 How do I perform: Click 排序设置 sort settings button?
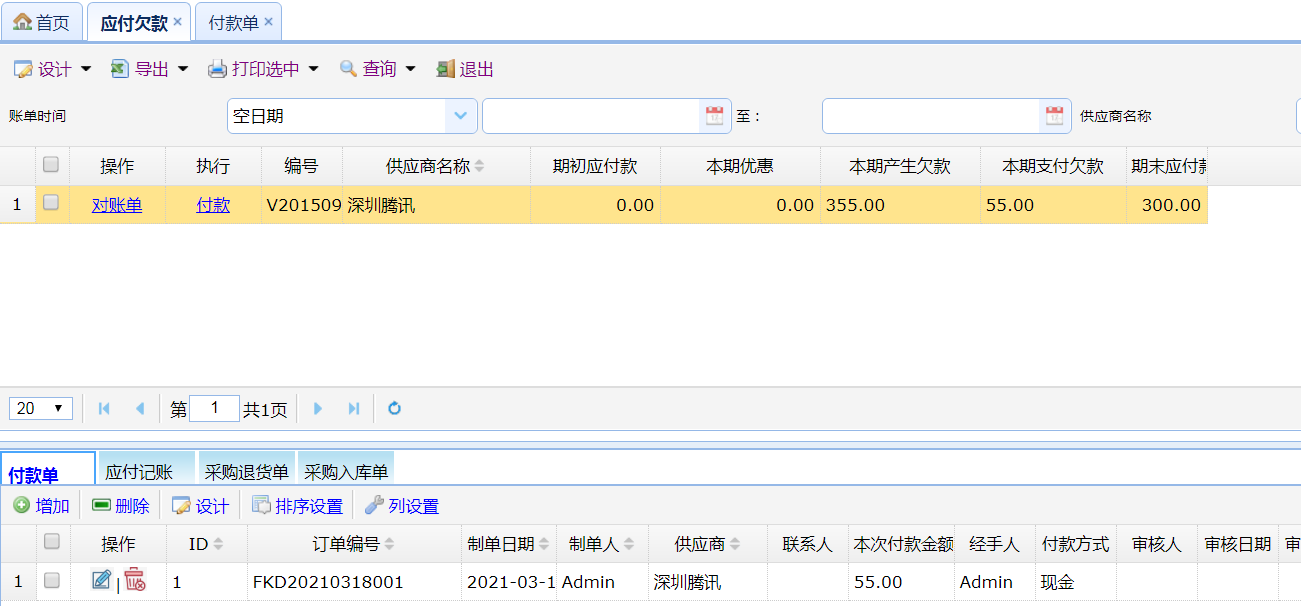(x=297, y=506)
